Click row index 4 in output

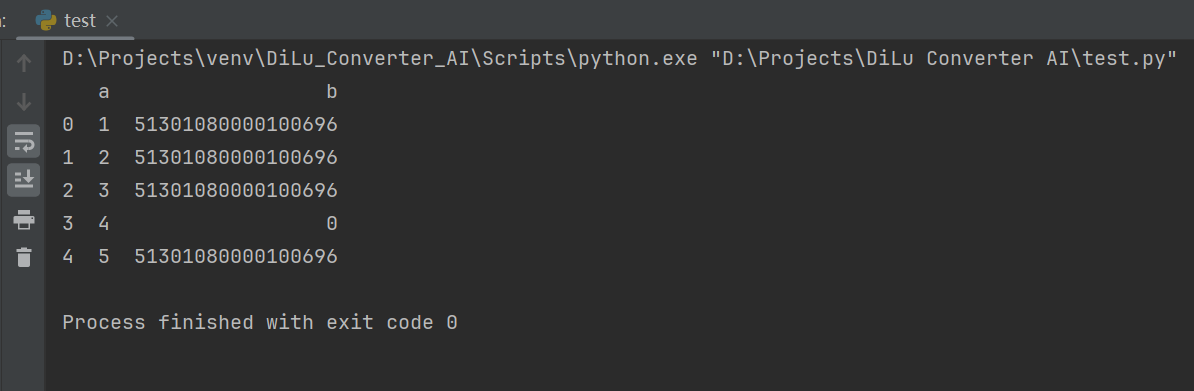68,257
